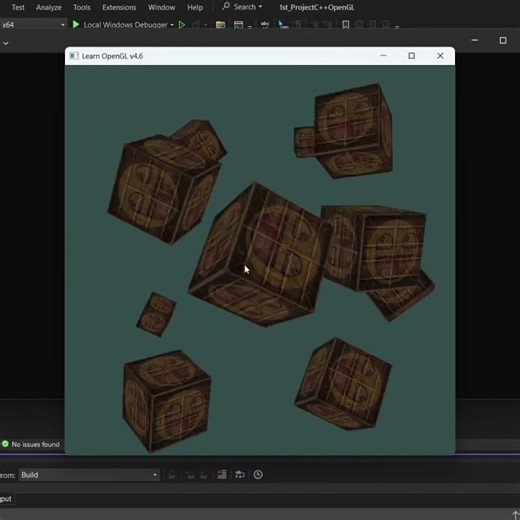Open the Help menu
Viewport: 520px width, 520px height.
195,7
